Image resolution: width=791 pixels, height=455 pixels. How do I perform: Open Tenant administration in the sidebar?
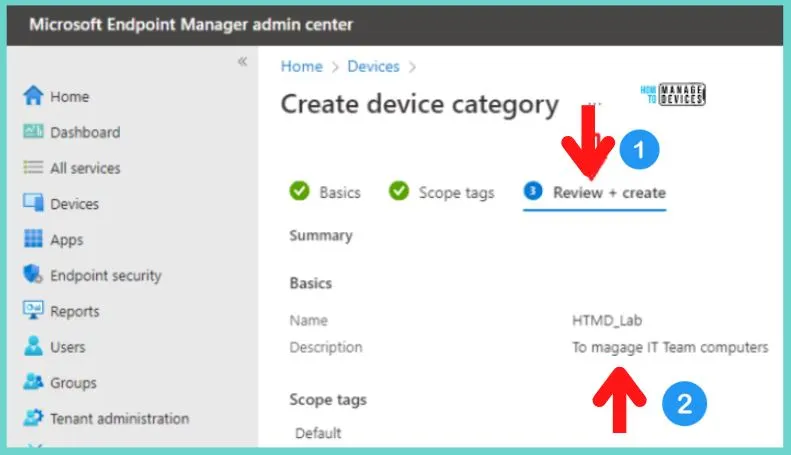click(x=120, y=419)
